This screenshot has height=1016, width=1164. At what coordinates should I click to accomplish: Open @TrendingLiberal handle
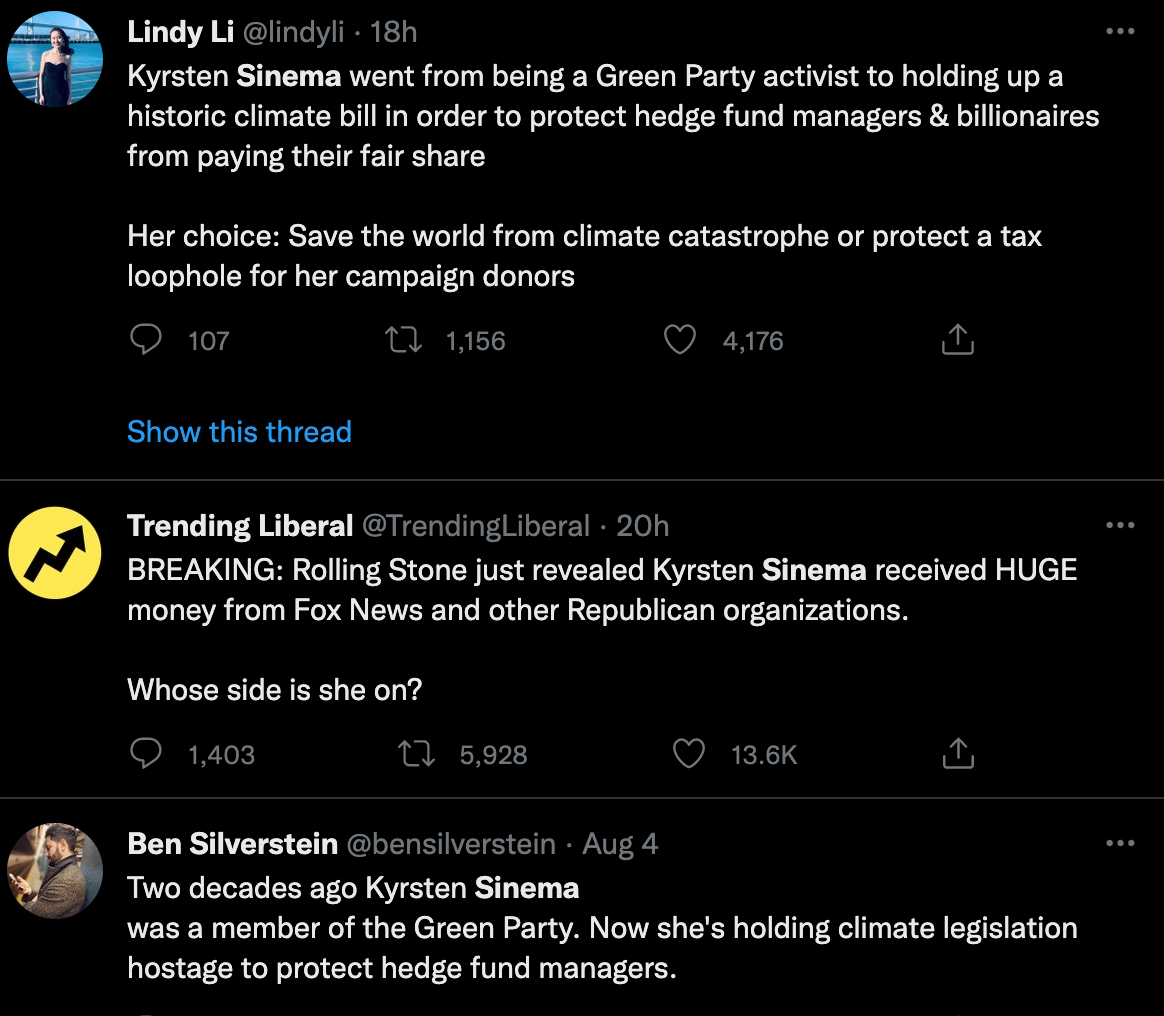pyautogui.click(x=476, y=526)
